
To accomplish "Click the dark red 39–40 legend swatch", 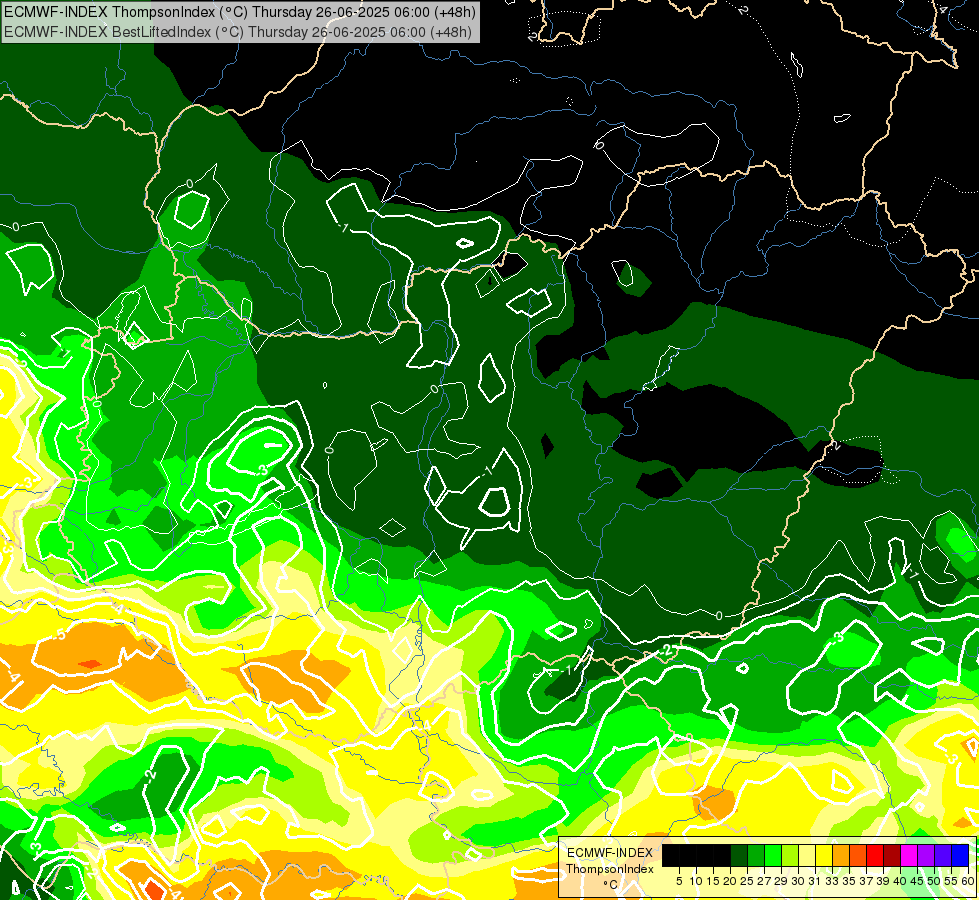I will pos(892,855).
